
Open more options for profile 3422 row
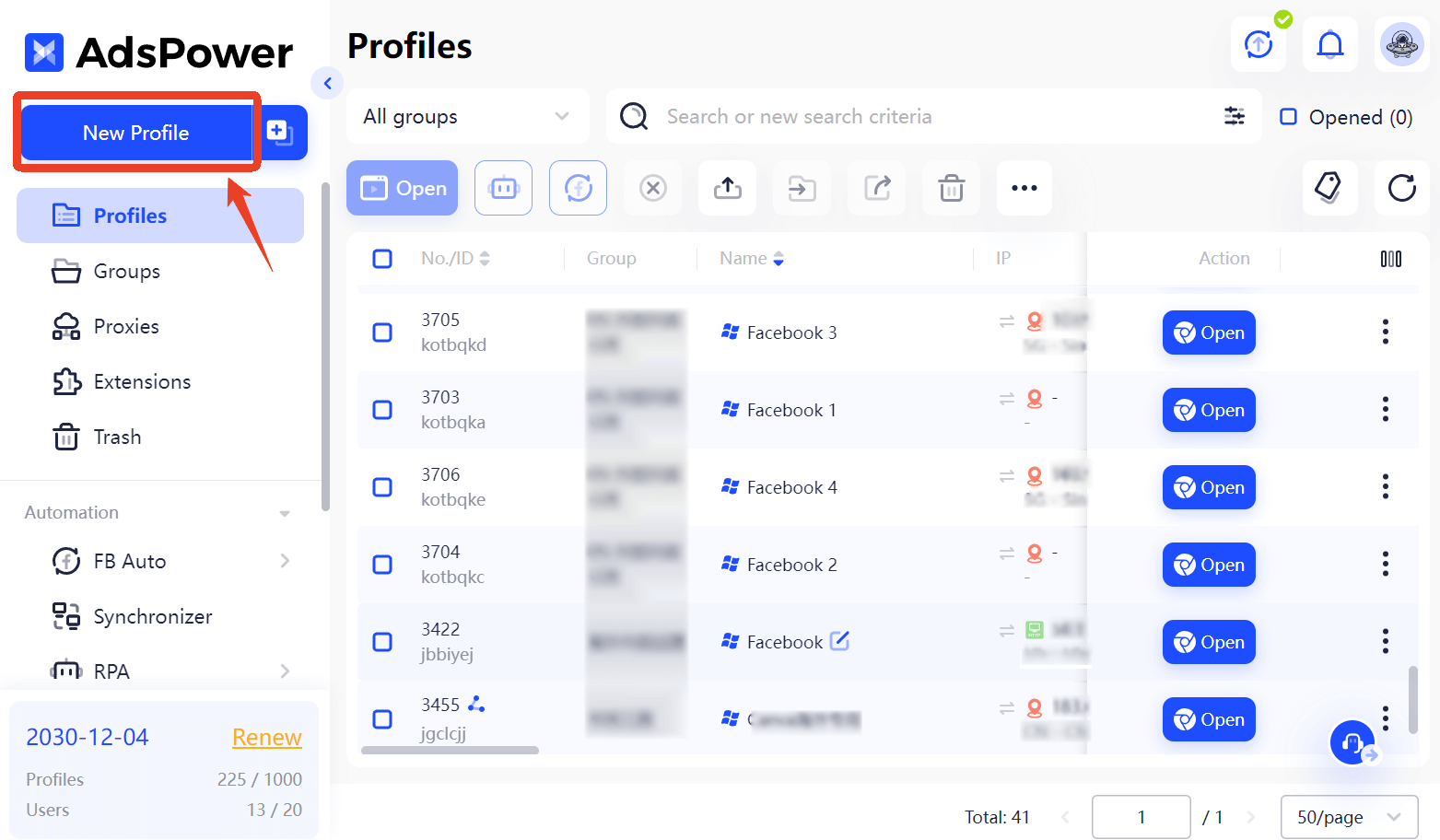(1385, 642)
